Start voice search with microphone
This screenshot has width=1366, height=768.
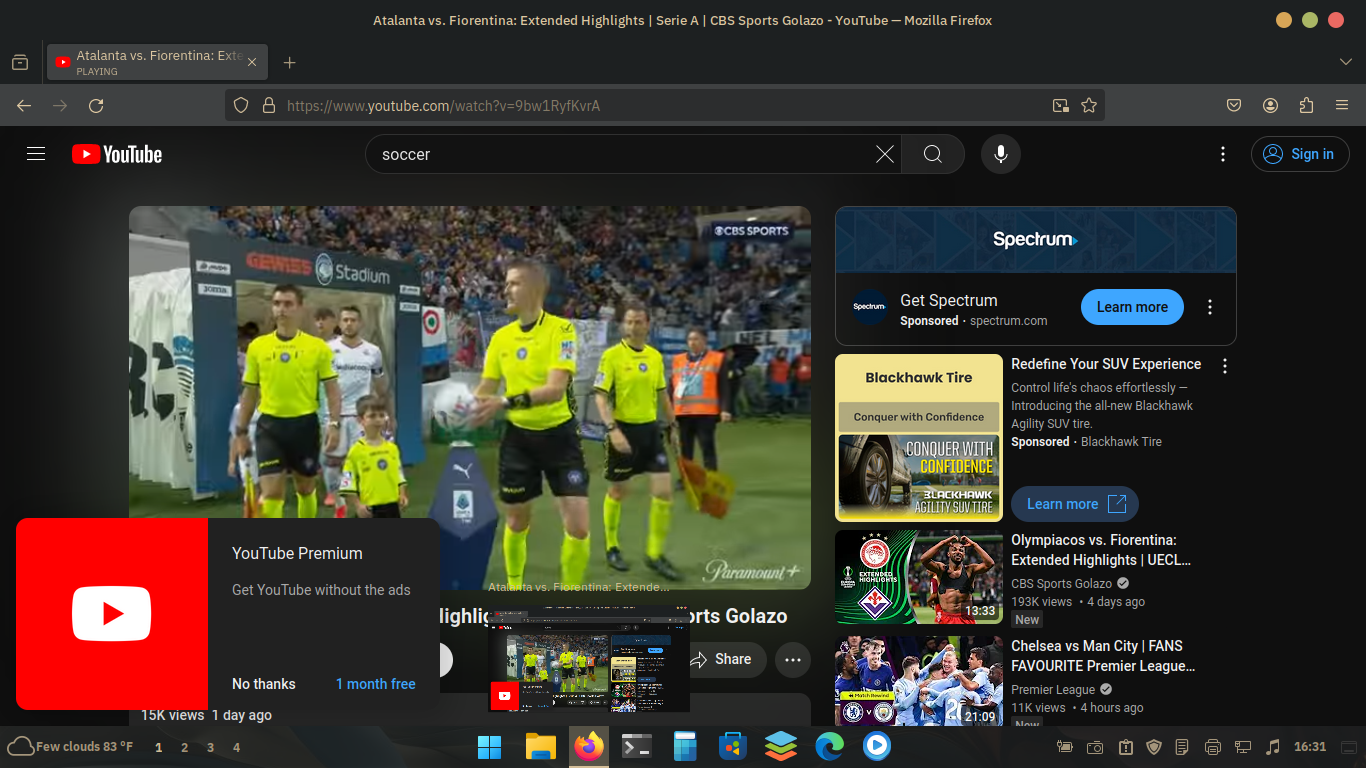[x=1000, y=154]
